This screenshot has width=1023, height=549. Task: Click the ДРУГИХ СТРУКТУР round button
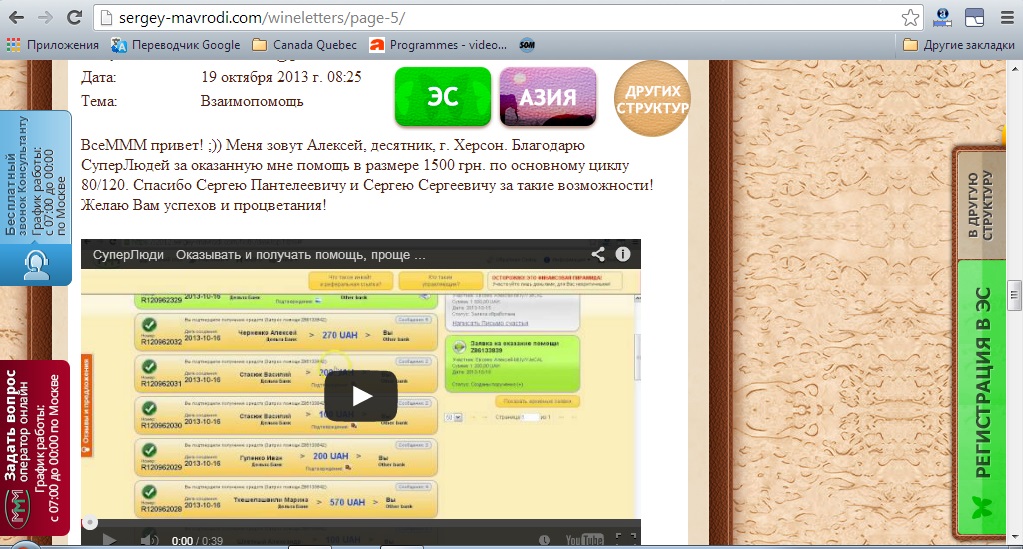(x=652, y=99)
